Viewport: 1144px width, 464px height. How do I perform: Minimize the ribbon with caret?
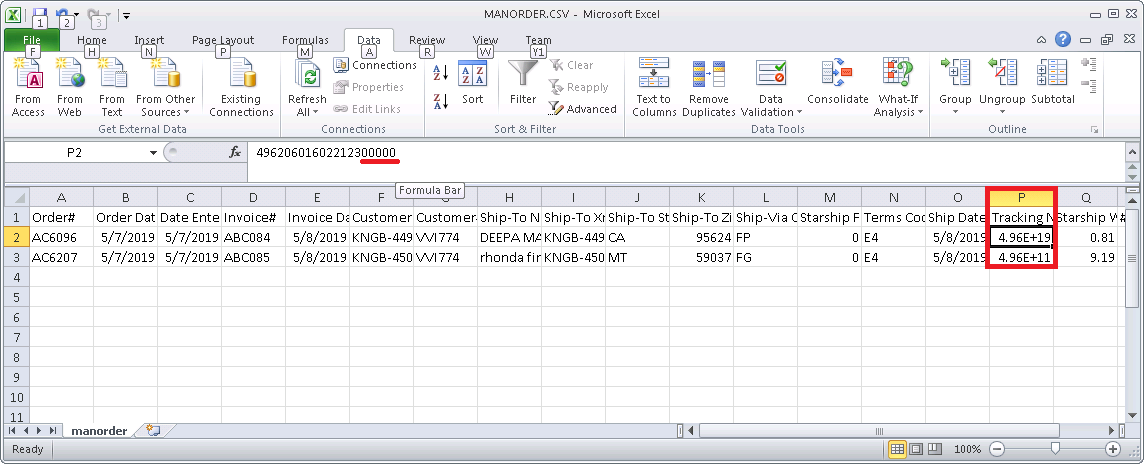tap(1042, 39)
